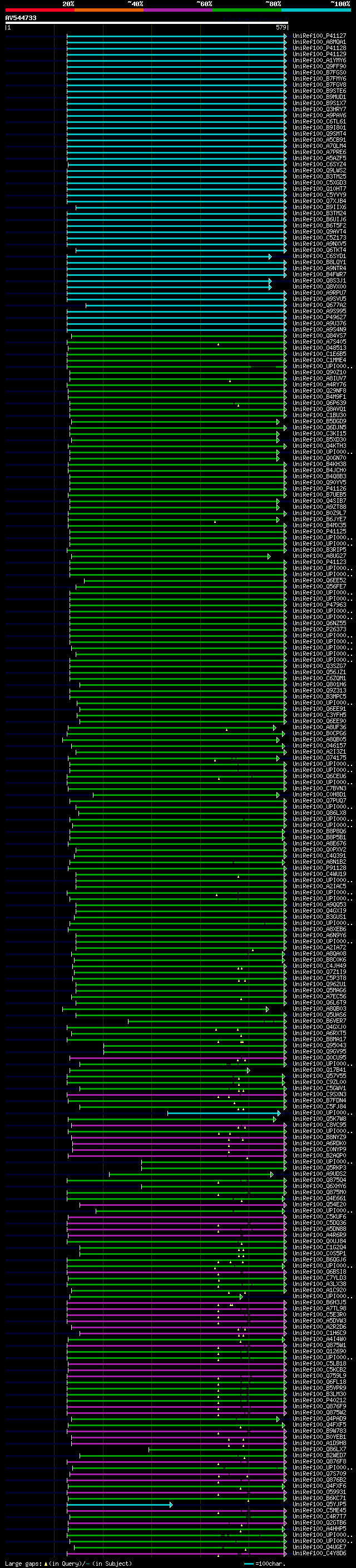Select hit label UniRef100_C1MME4
Screen dimensions: 356x1568
point(319,360)
